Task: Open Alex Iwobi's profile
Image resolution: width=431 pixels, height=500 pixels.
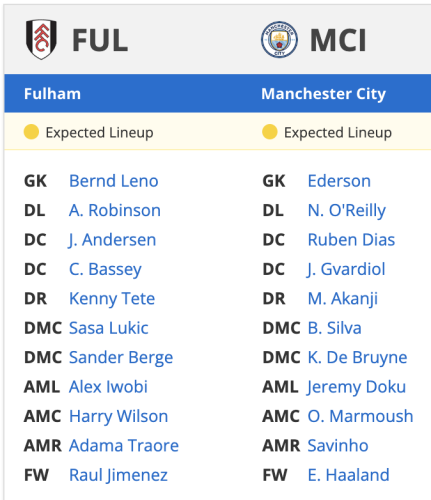Action: [108, 387]
